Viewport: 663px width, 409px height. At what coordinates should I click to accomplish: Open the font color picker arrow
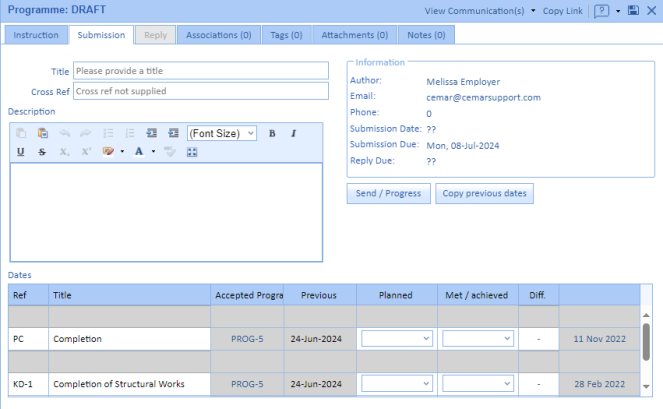(153, 152)
